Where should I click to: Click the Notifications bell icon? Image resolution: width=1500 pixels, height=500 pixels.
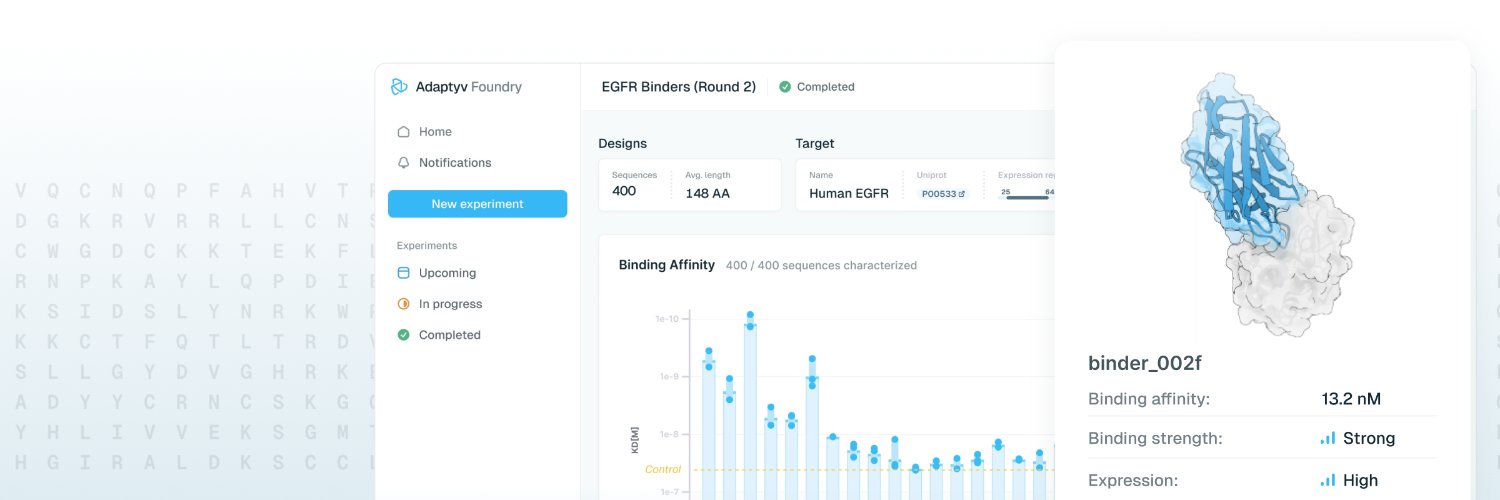click(x=404, y=163)
